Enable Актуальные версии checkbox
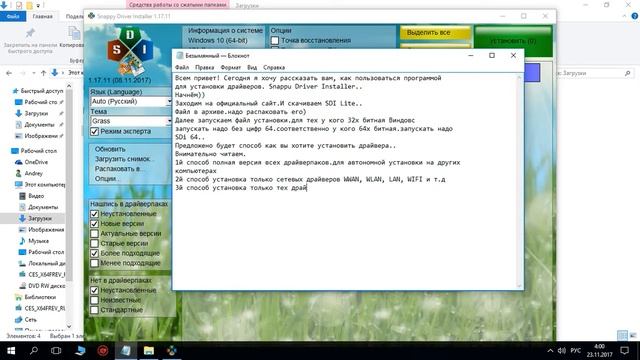 [94, 233]
